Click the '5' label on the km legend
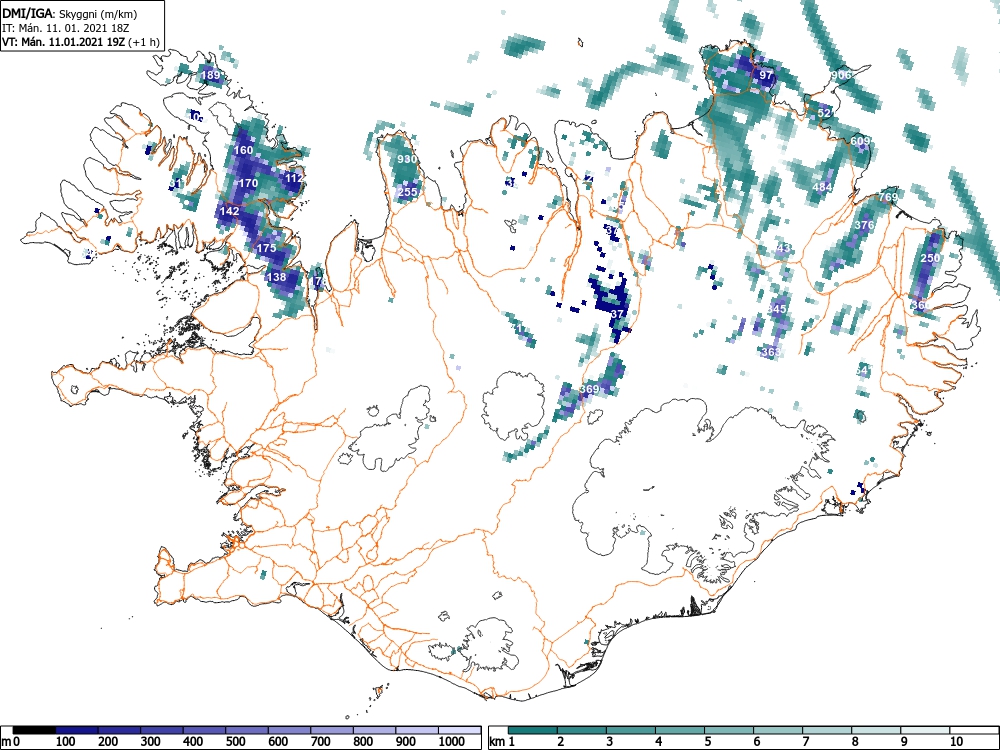This screenshot has width=1000, height=750. pyautogui.click(x=708, y=742)
